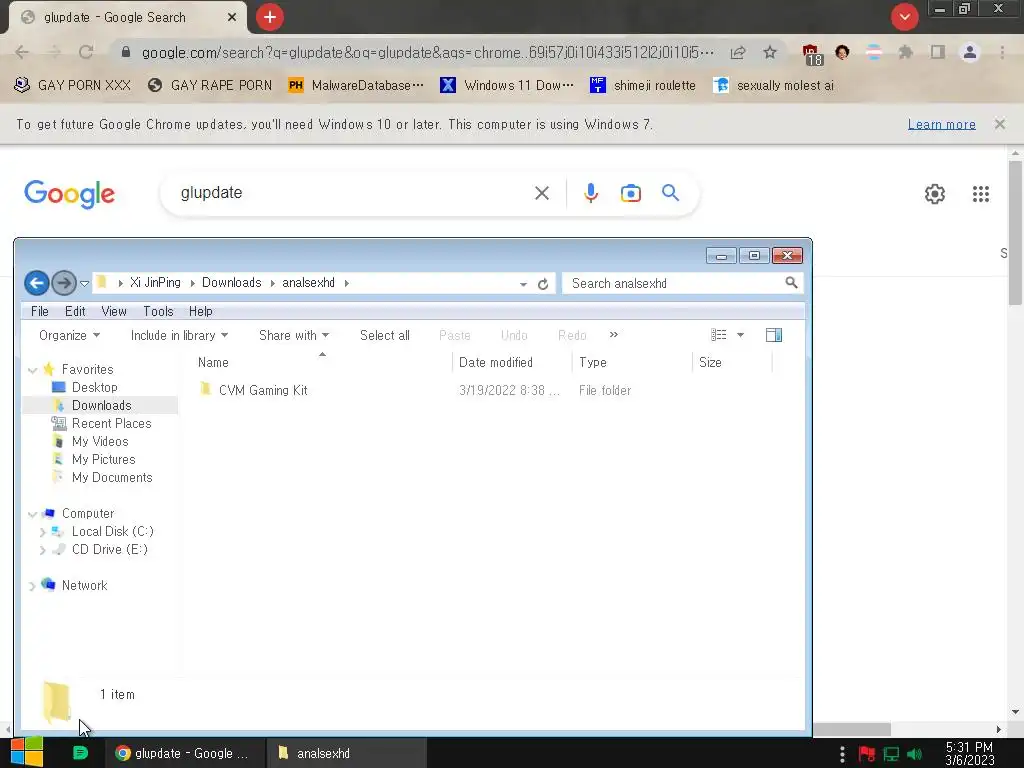Open the File menu
The width and height of the screenshot is (1024, 768).
(40, 312)
